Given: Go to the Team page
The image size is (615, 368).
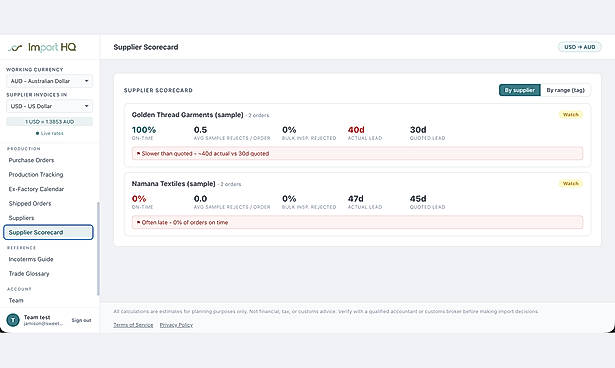Looking at the screenshot, I should 16,301.
